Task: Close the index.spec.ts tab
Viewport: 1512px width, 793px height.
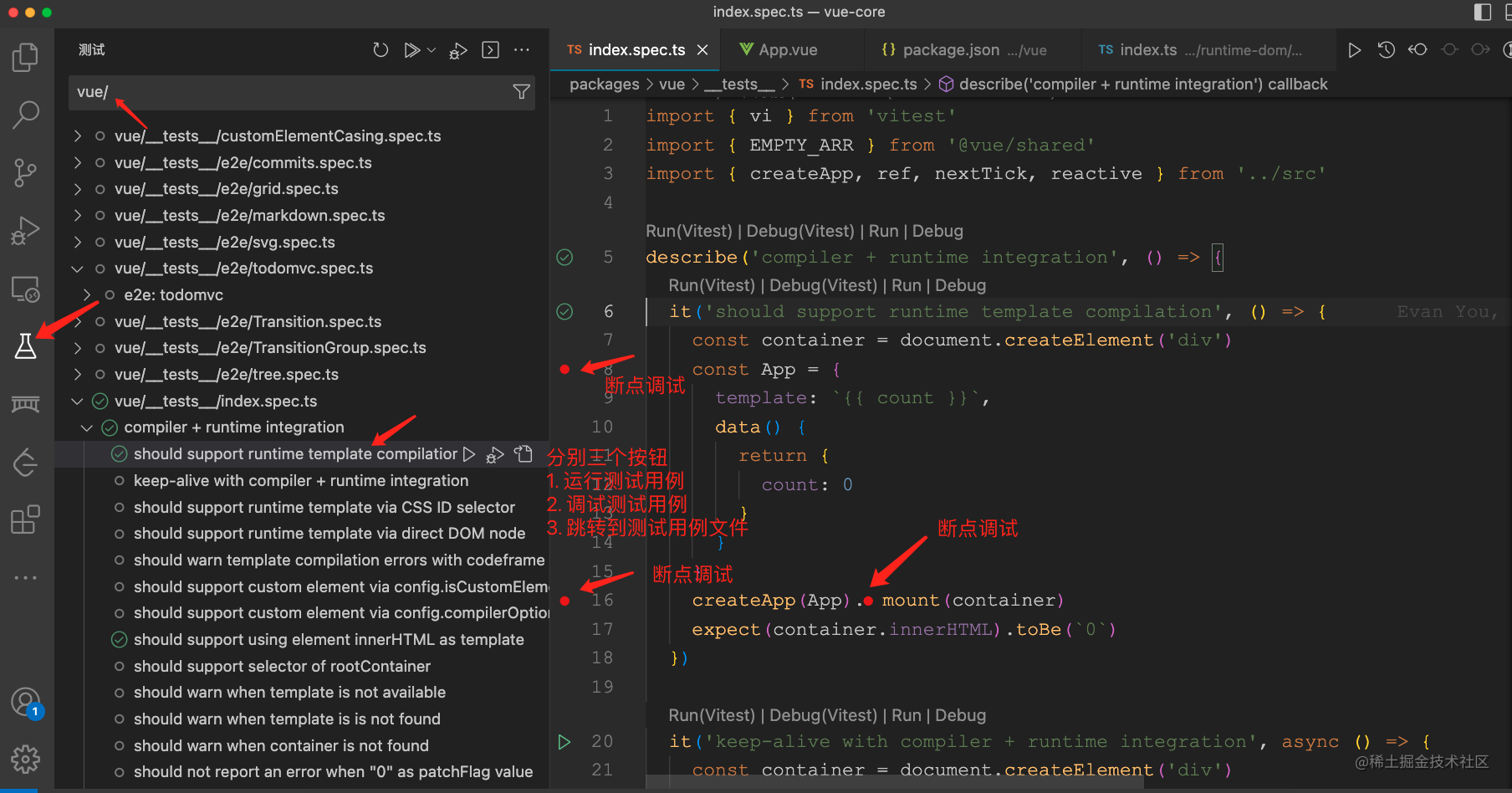Action: coord(702,50)
